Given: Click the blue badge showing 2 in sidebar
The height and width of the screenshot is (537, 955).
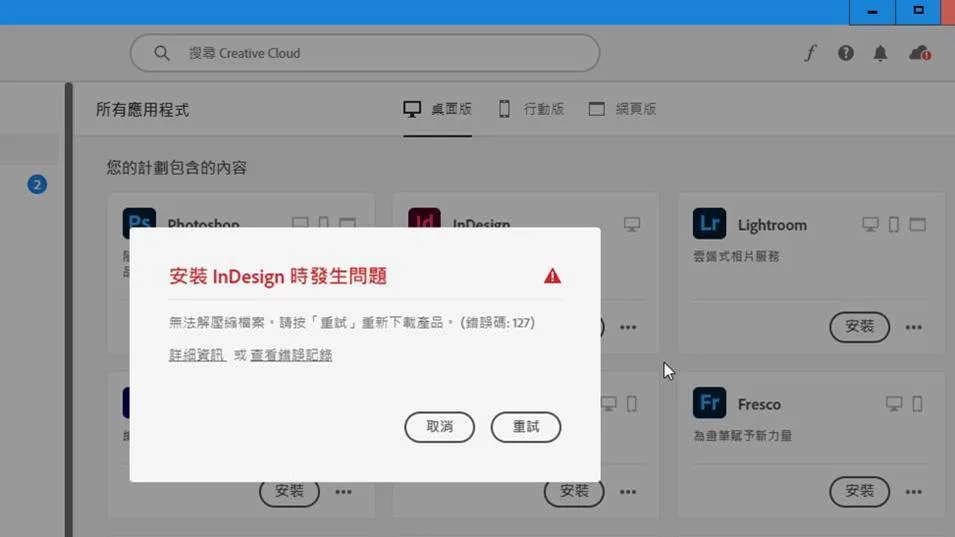Looking at the screenshot, I should click(x=37, y=184).
